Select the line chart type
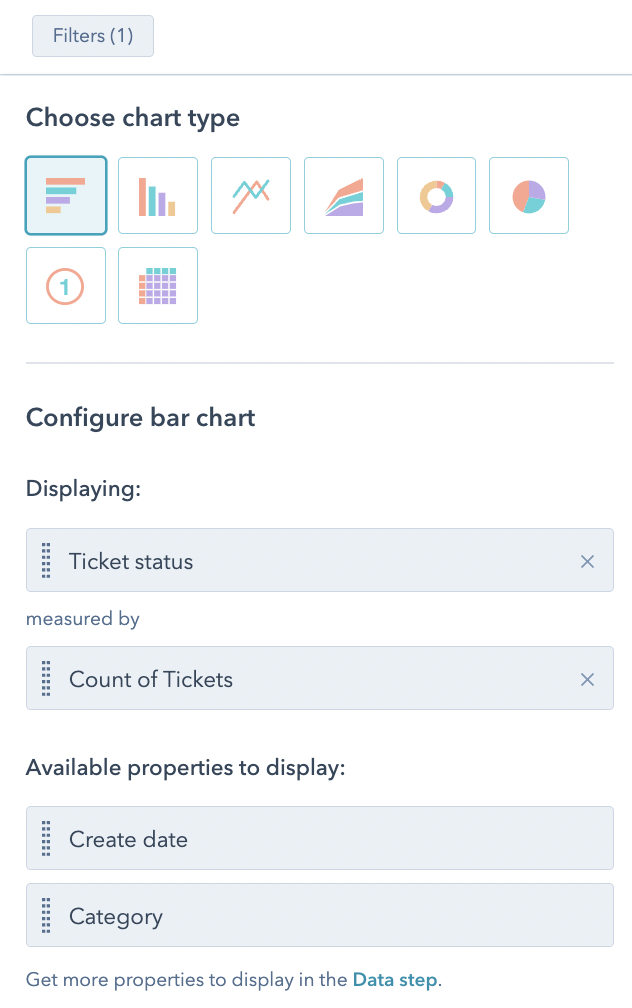 [250, 195]
